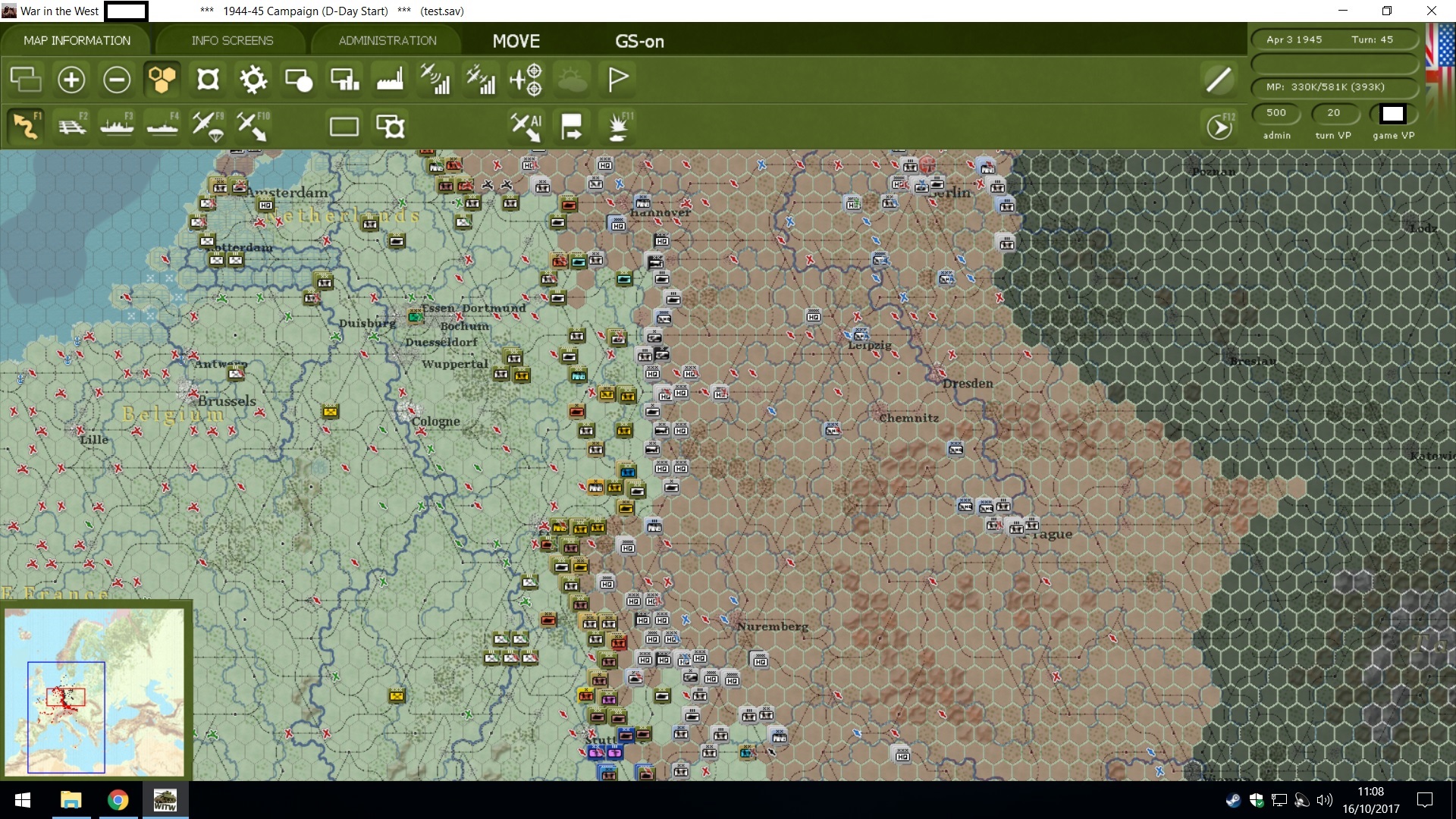The width and height of the screenshot is (1456, 819).
Task: Toggle the unit-circle overlay icon
Action: coord(299,79)
